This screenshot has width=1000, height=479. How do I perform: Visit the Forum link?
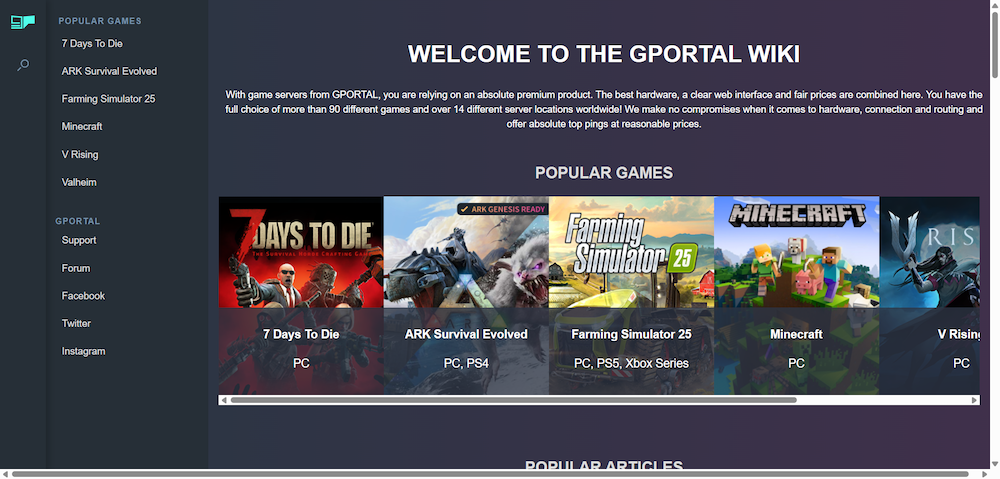pos(75,269)
